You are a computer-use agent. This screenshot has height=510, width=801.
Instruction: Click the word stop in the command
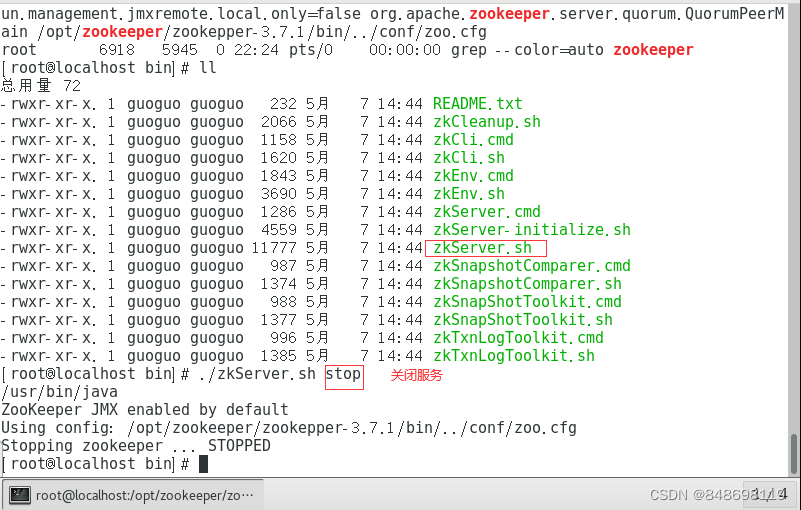coord(343,374)
